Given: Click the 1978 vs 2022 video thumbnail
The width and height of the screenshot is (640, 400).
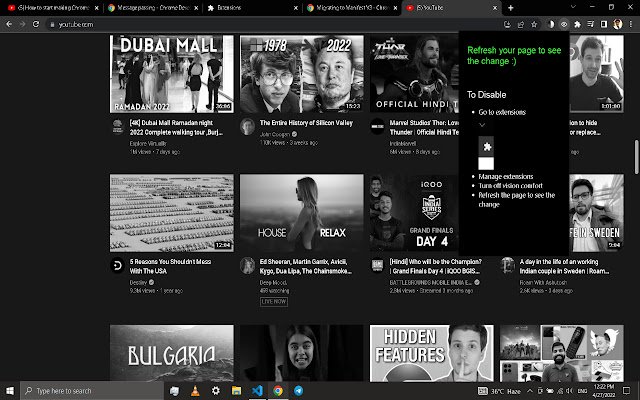Looking at the screenshot, I should 302,74.
